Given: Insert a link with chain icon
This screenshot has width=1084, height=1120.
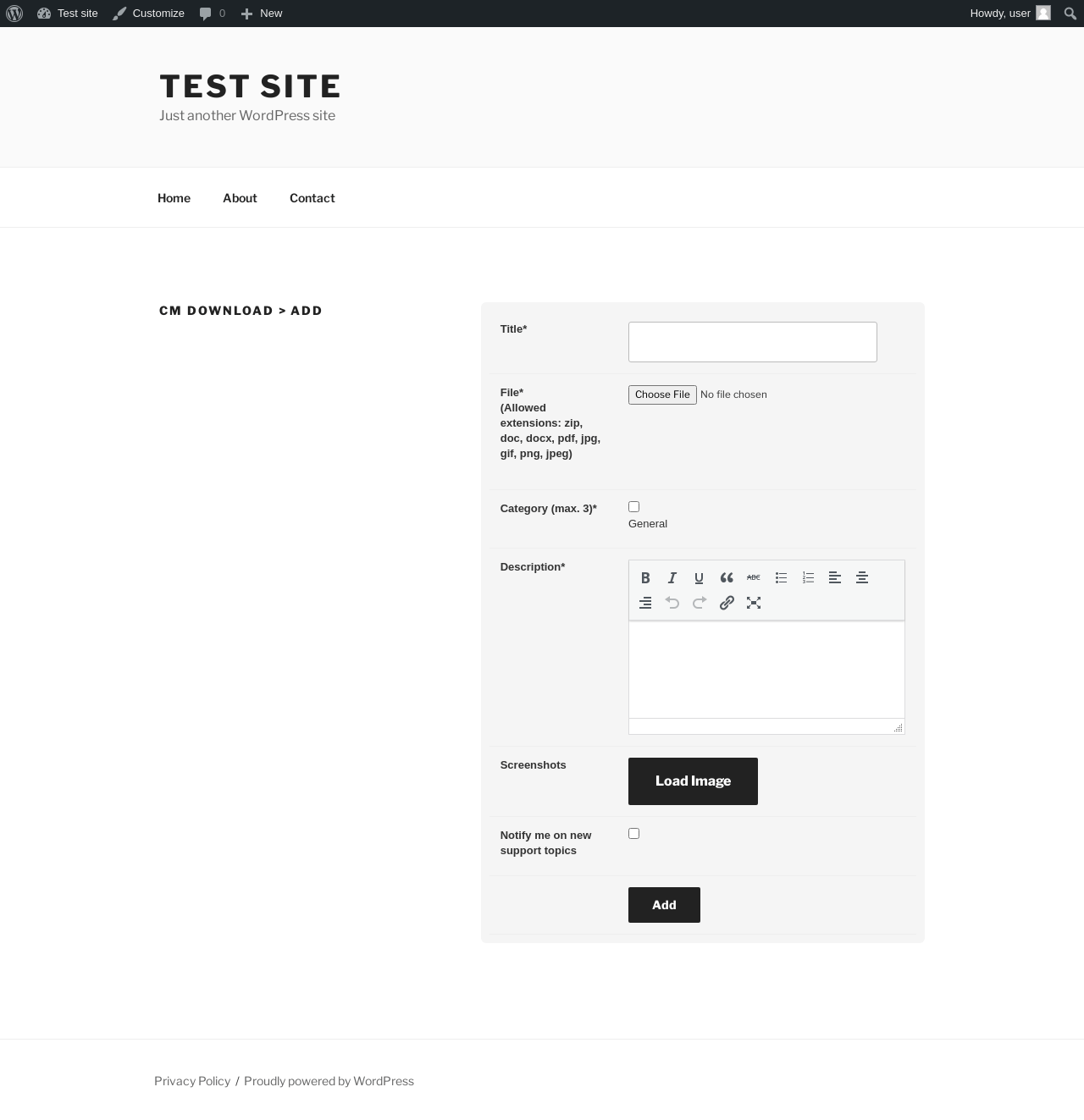Looking at the screenshot, I should tap(727, 603).
